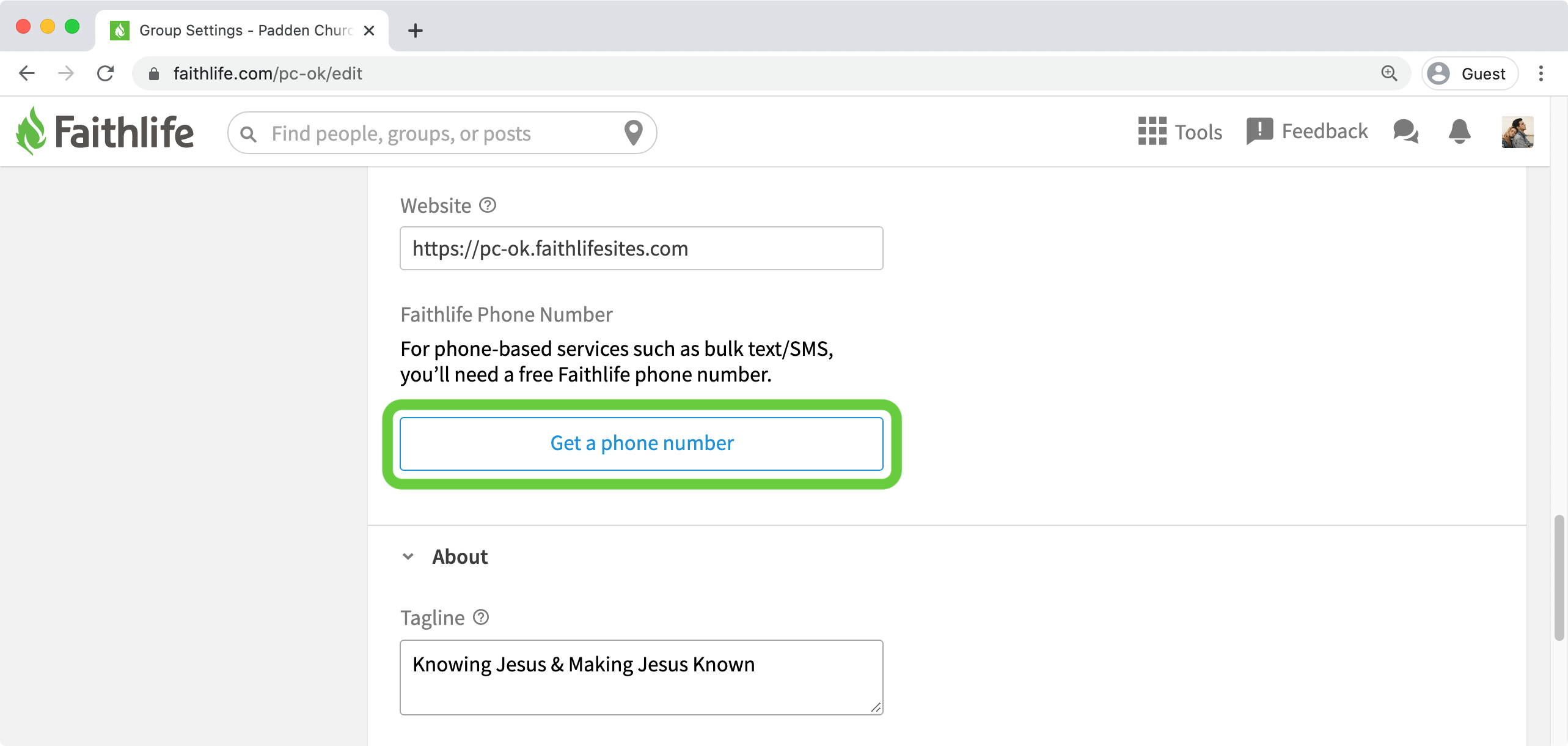The width and height of the screenshot is (1568, 746).
Task: Click the Website help question icon
Action: tap(488, 205)
